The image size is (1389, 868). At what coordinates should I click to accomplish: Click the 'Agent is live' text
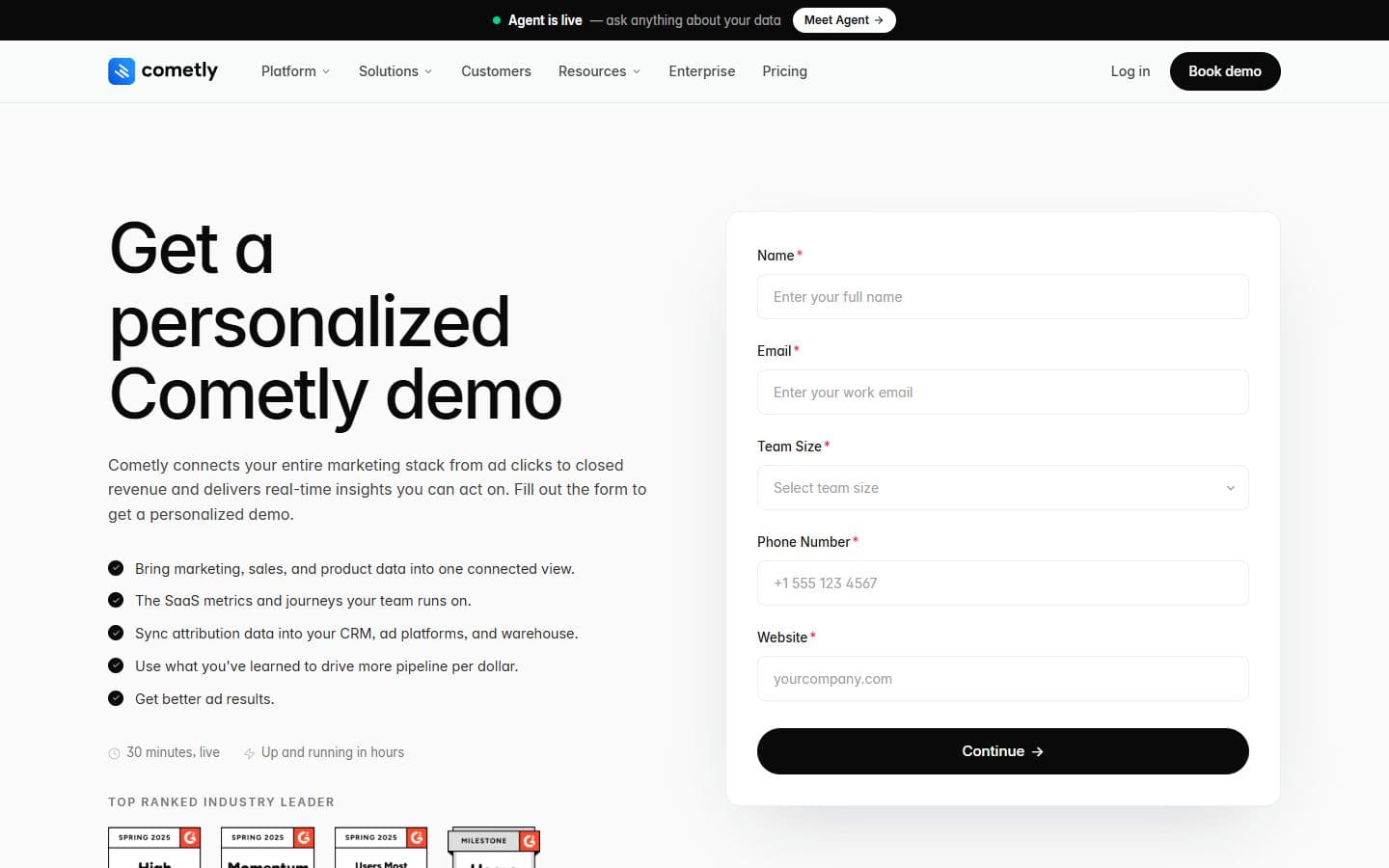[545, 20]
